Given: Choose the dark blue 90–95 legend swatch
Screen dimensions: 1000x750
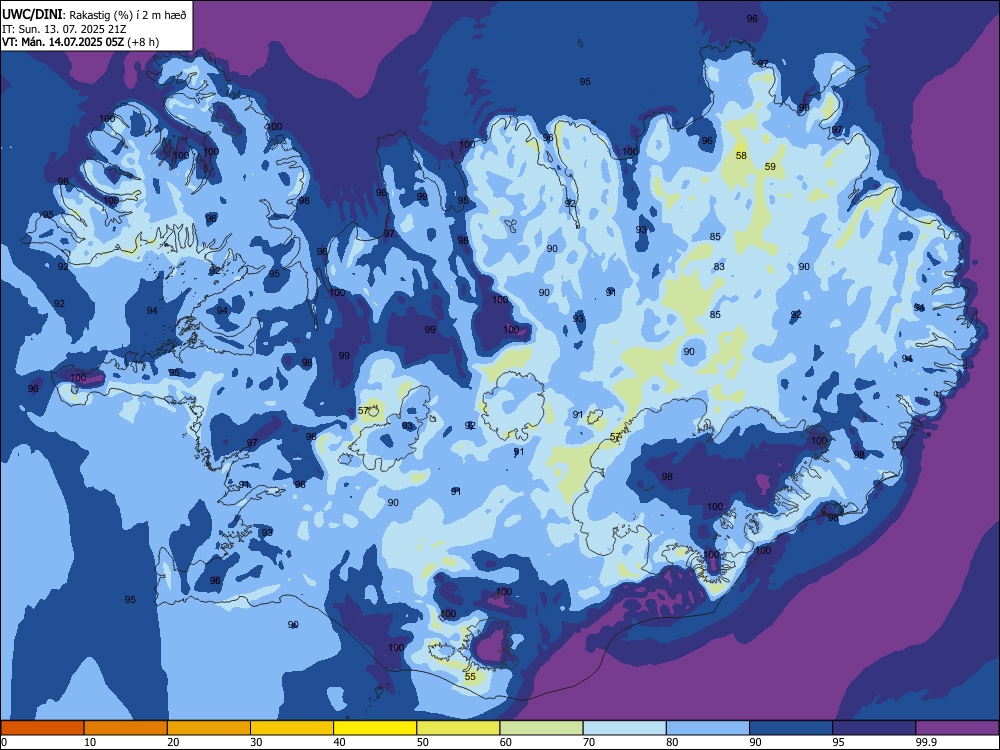Looking at the screenshot, I should click(x=791, y=728).
